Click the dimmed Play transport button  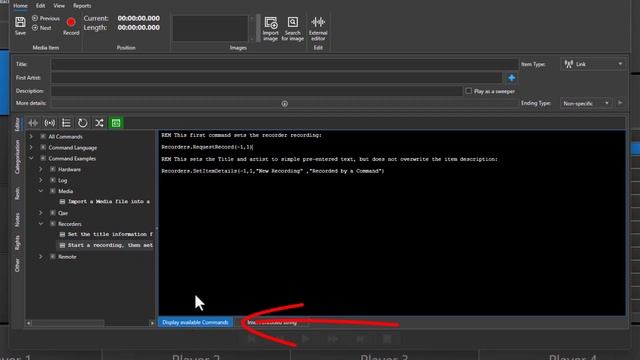[x=306, y=339]
